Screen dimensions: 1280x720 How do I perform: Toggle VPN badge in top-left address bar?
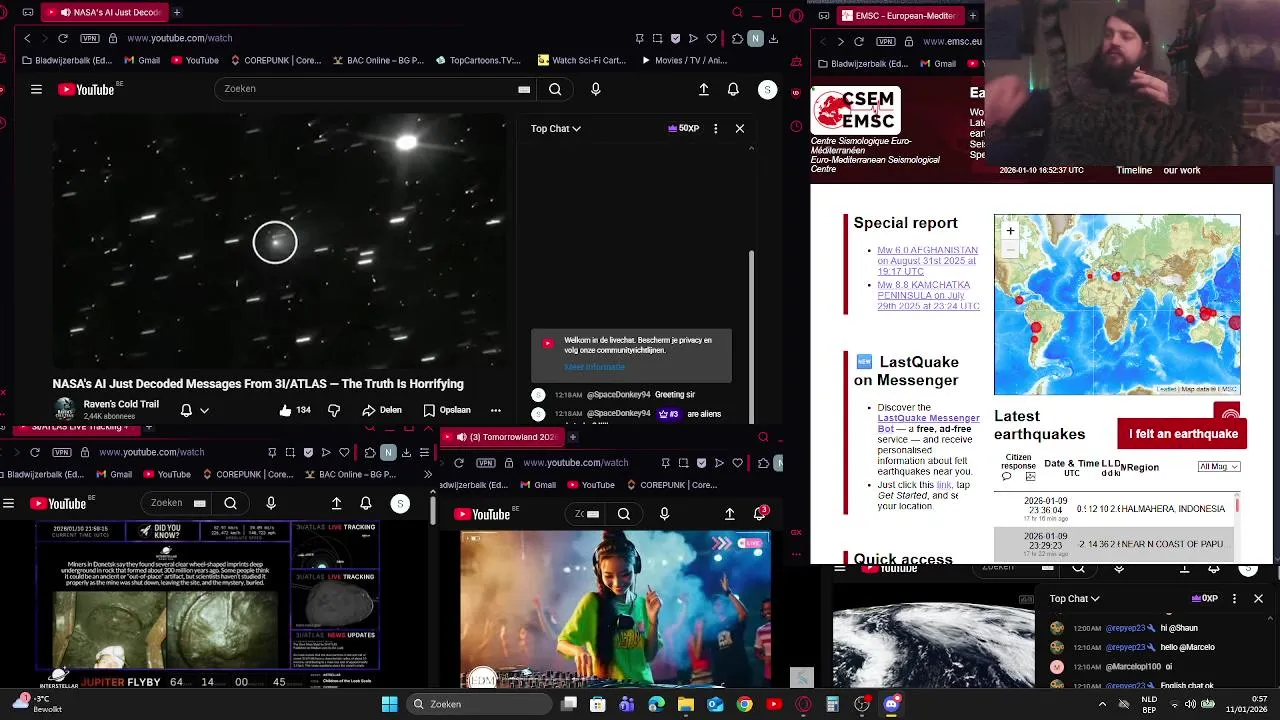point(90,38)
